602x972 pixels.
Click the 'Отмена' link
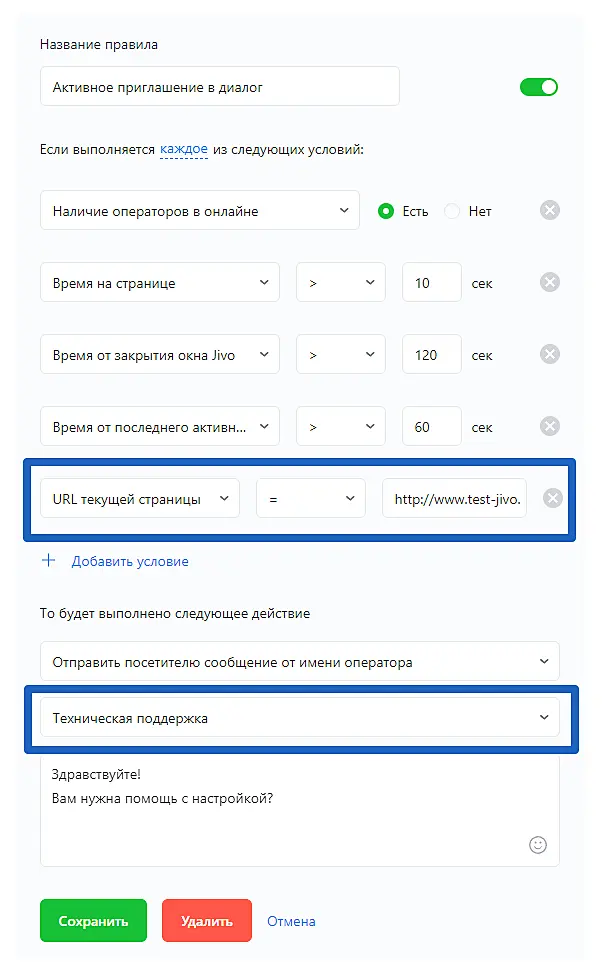coord(291,921)
